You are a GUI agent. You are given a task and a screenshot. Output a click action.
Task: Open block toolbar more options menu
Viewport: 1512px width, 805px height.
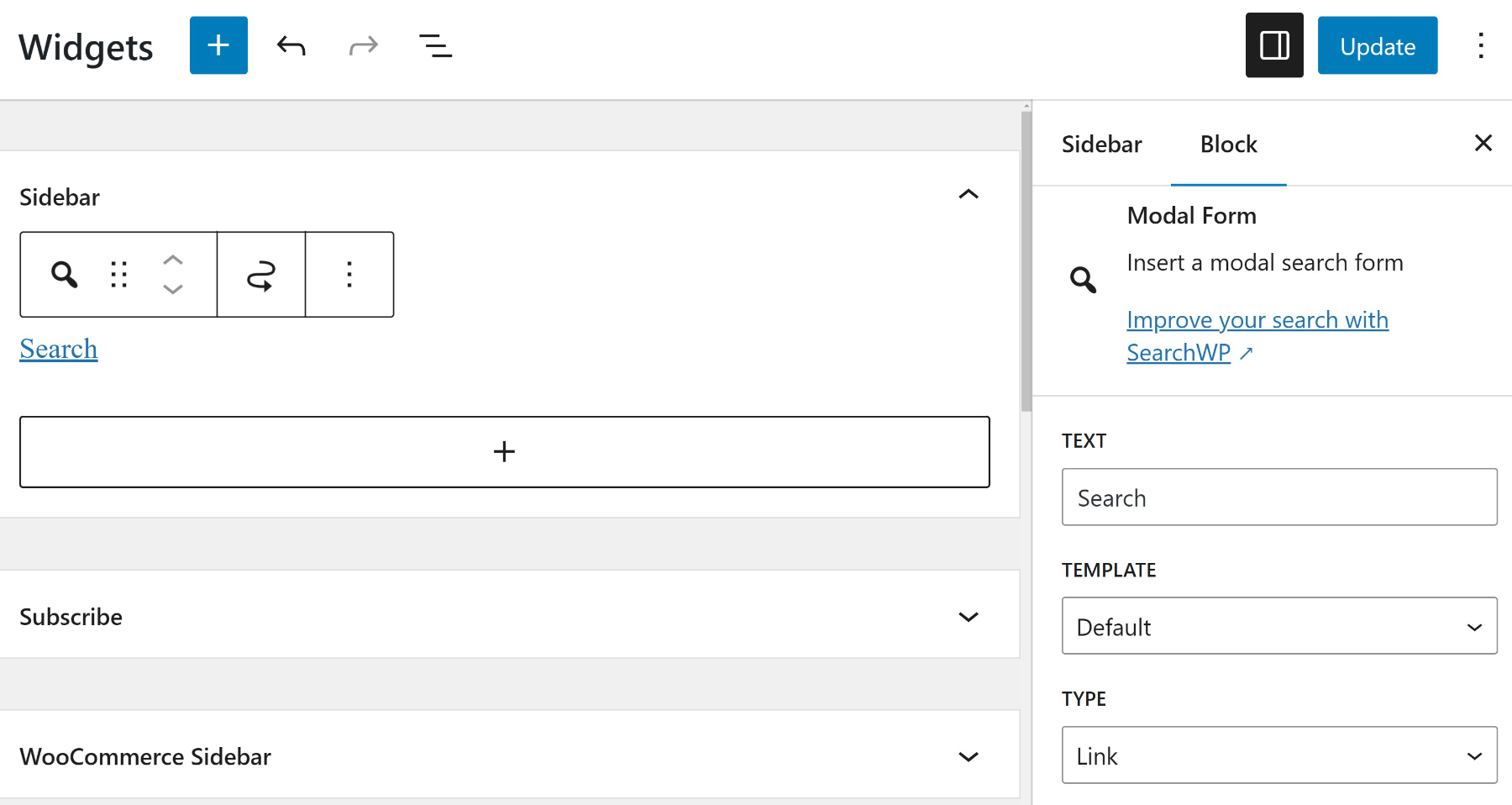(349, 275)
